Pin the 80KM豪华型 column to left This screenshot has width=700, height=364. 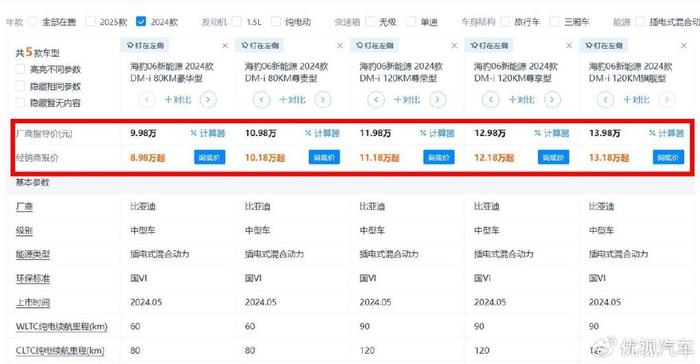pyautogui.click(x=145, y=46)
